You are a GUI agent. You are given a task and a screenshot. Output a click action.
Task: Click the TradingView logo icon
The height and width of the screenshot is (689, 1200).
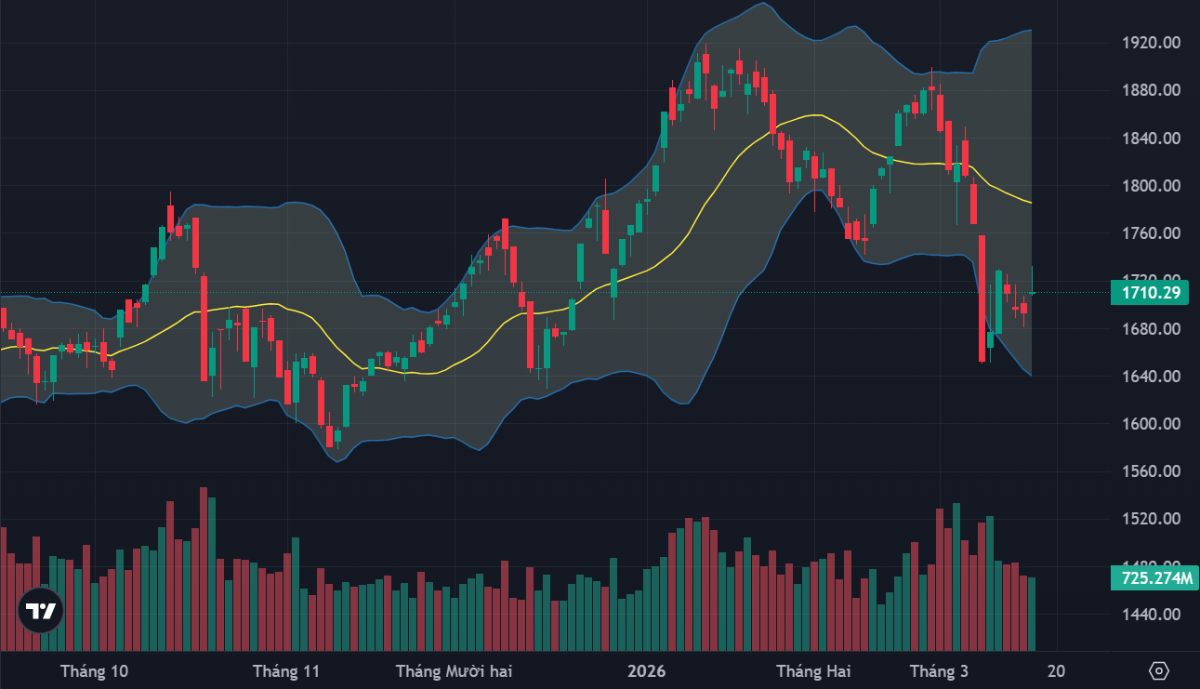click(40, 611)
